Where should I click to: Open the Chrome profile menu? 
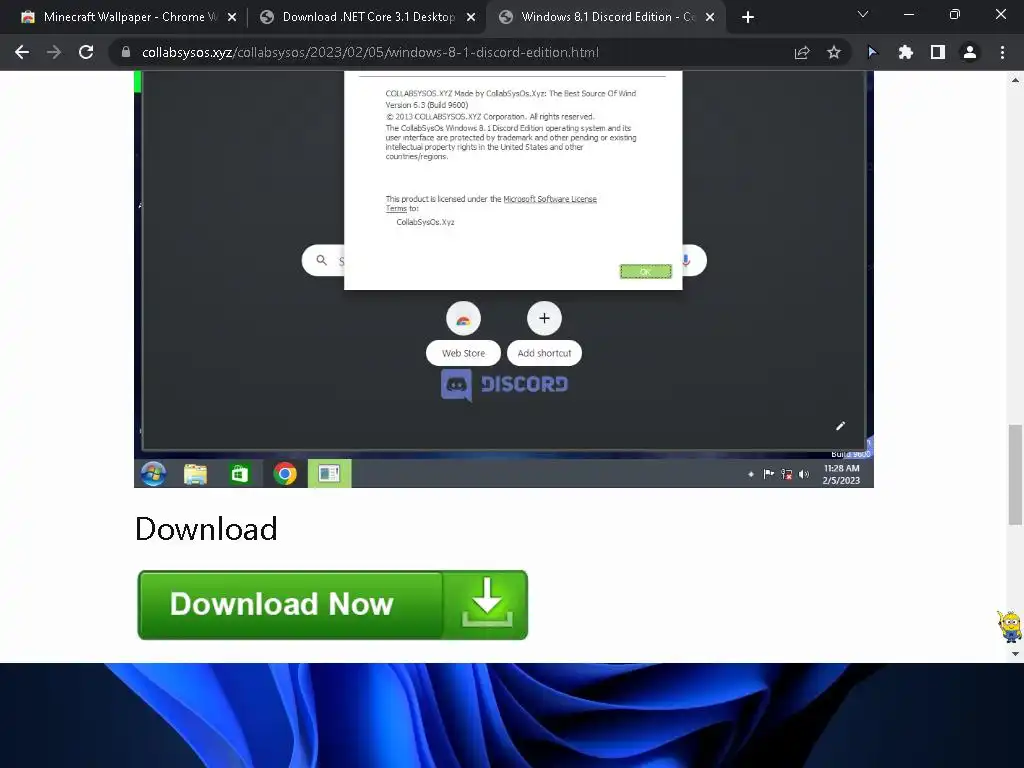[970, 52]
